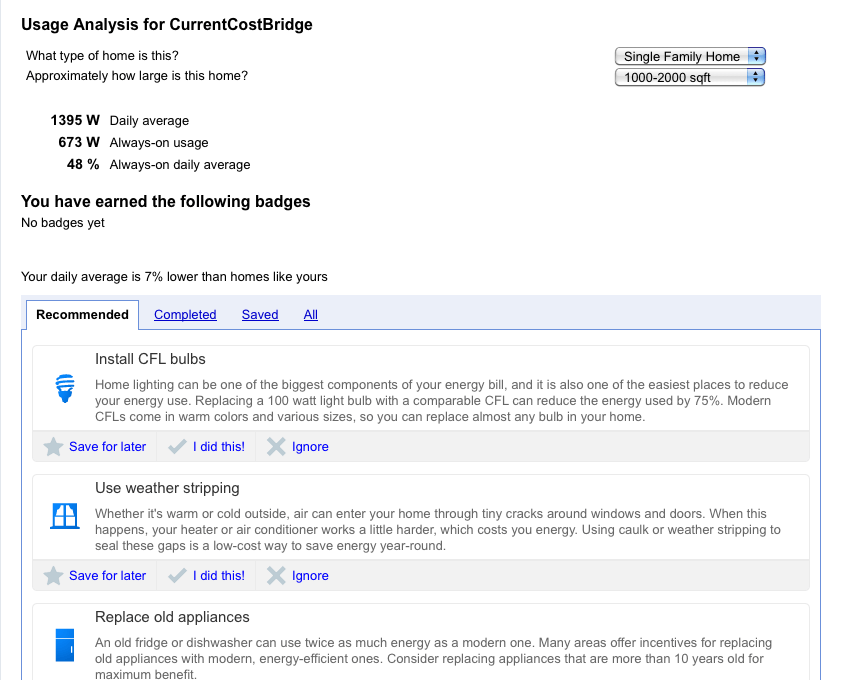Click the star icon under Install CFL bulbs

[53, 446]
